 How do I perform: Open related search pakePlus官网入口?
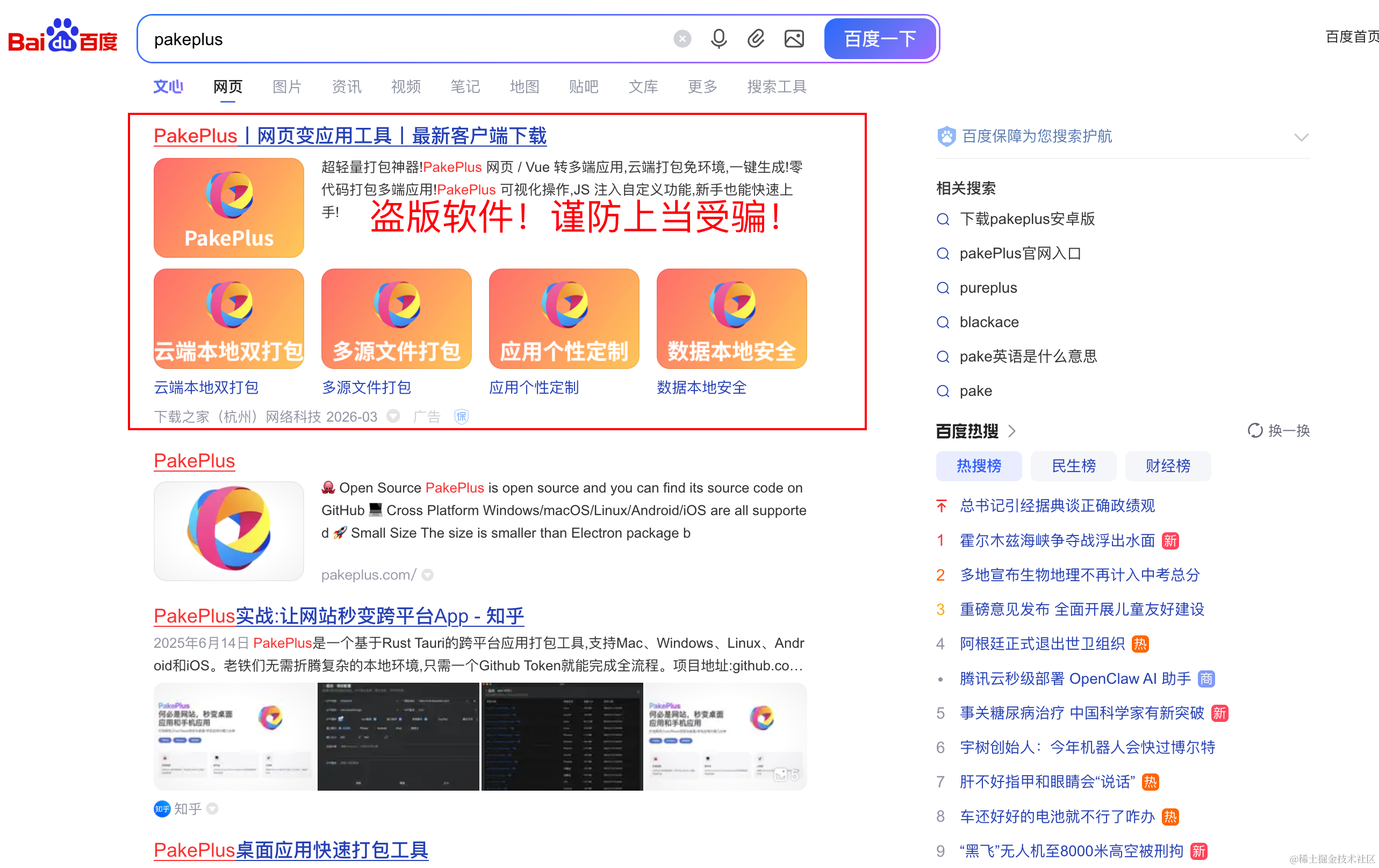pos(1020,253)
